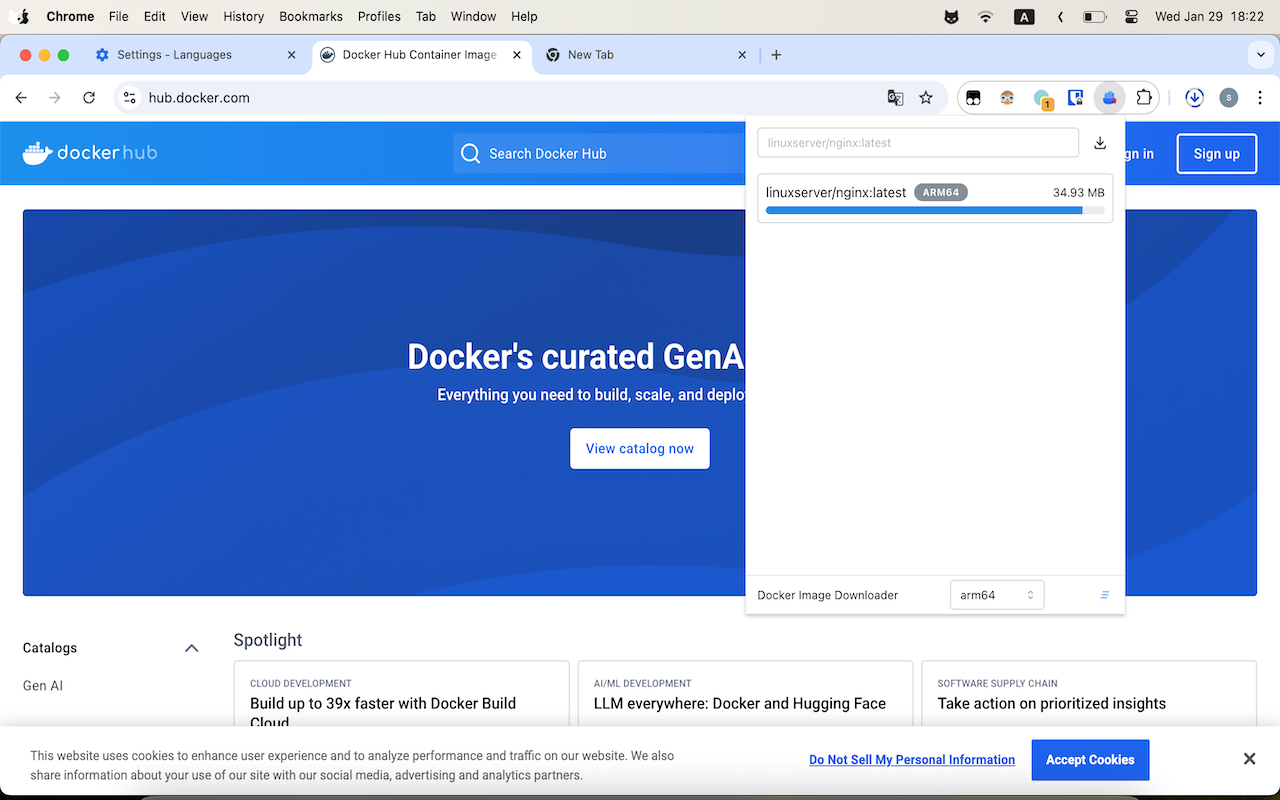This screenshot has width=1280, height=800.
Task: View site information icon in address bar
Action: [130, 98]
